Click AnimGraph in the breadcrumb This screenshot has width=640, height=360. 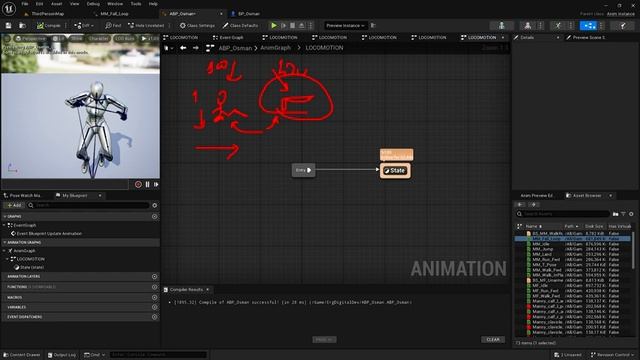click(x=276, y=48)
